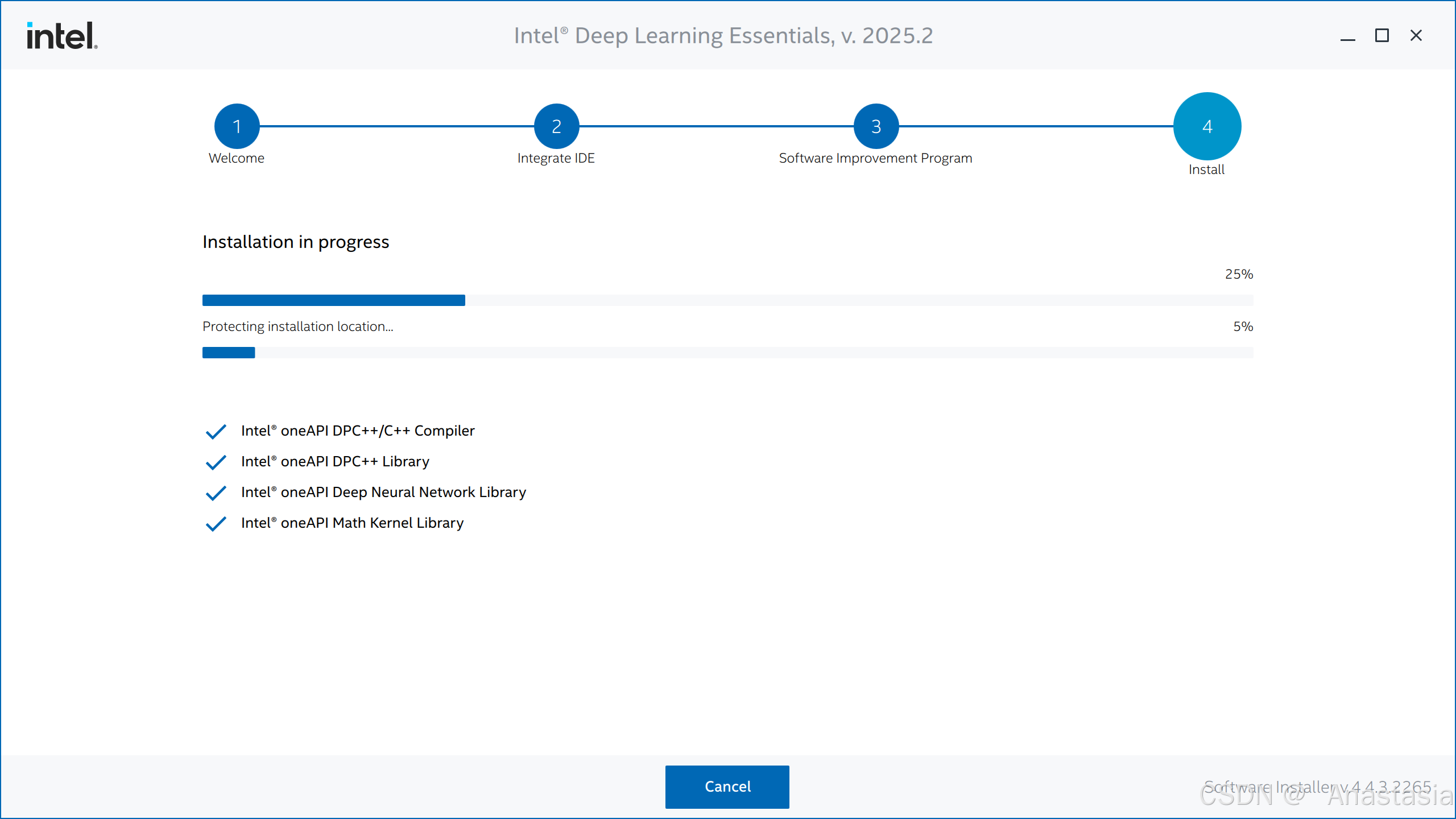This screenshot has height=819, width=1456.
Task: Select the Software Improvement Program label
Action: (x=875, y=158)
